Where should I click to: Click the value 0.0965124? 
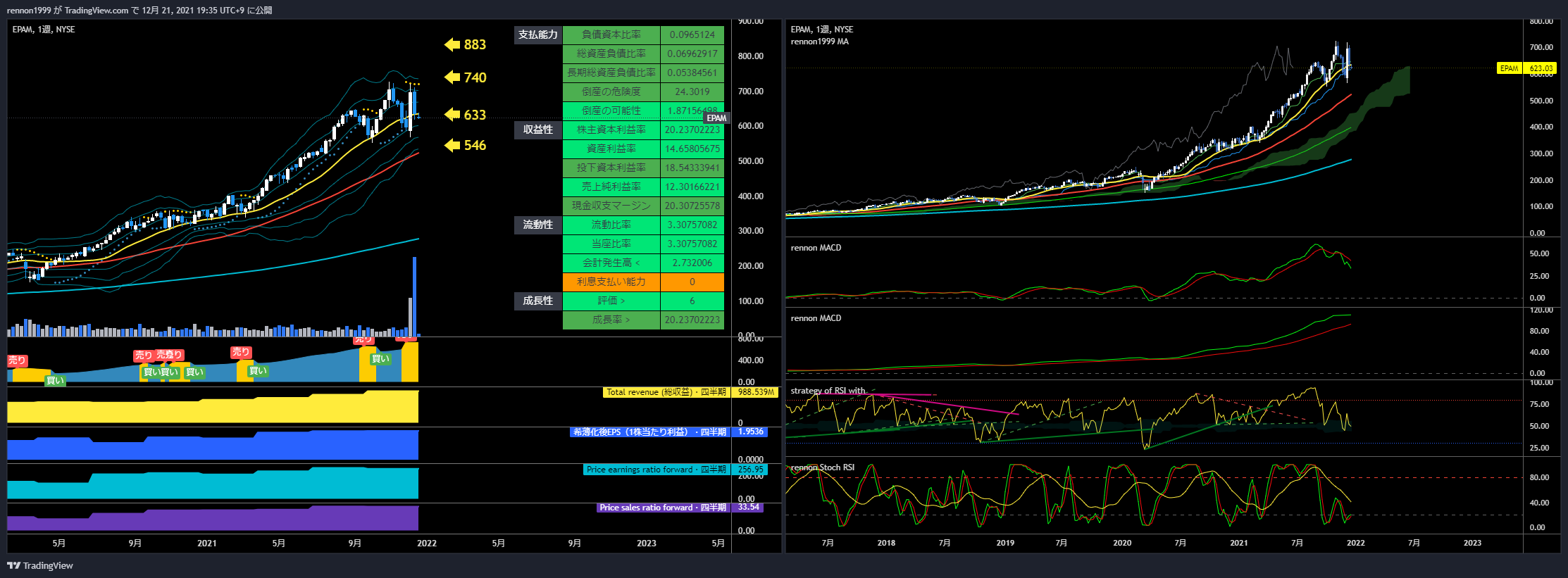click(692, 34)
